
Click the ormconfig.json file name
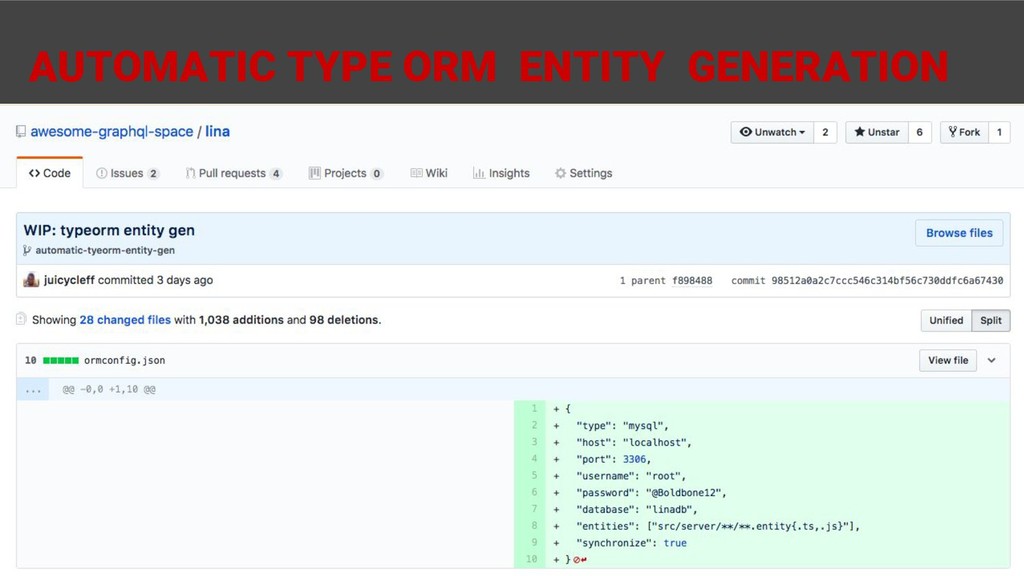click(x=125, y=360)
